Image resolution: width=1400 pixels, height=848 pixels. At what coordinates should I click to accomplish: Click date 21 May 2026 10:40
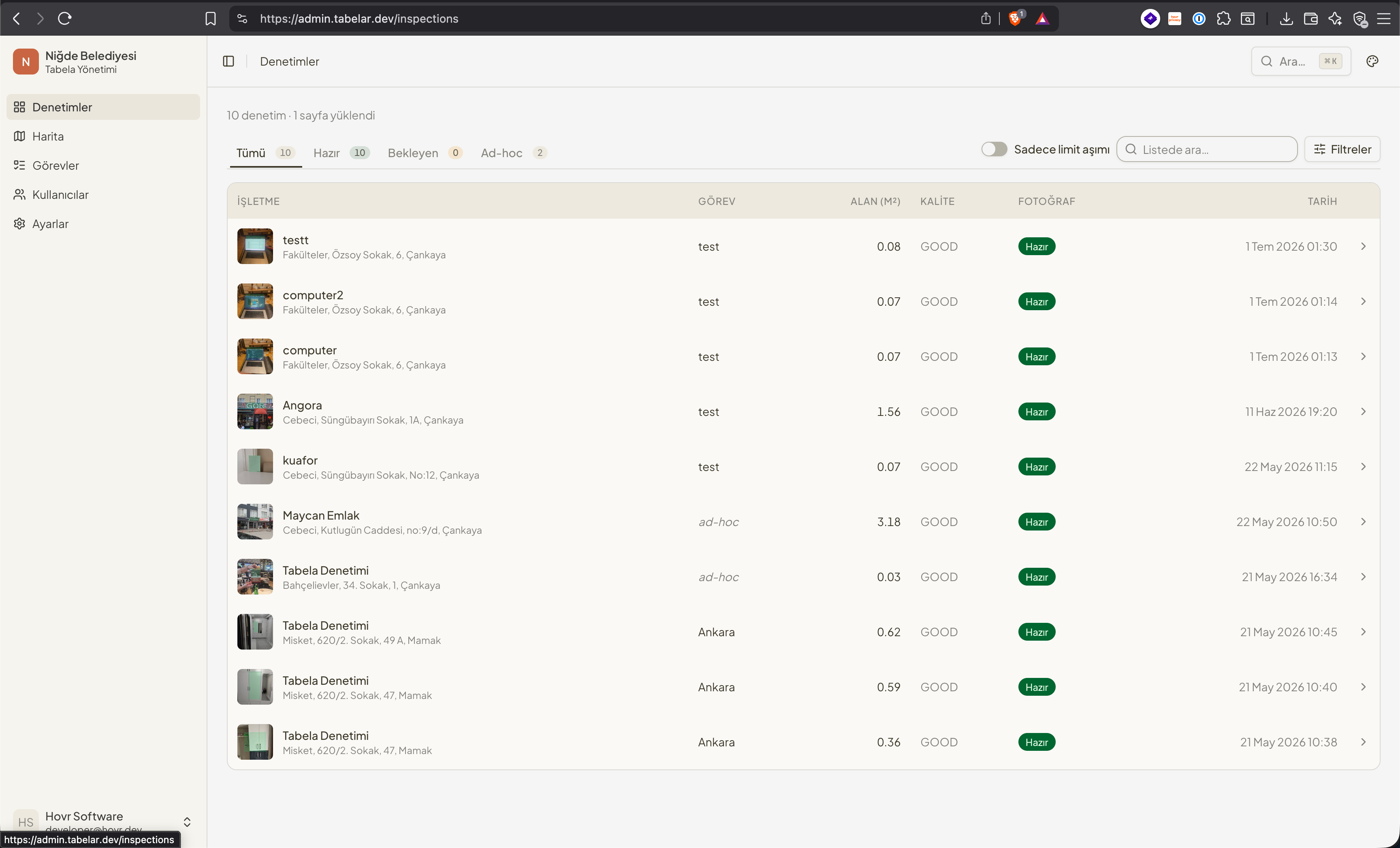(x=1287, y=687)
